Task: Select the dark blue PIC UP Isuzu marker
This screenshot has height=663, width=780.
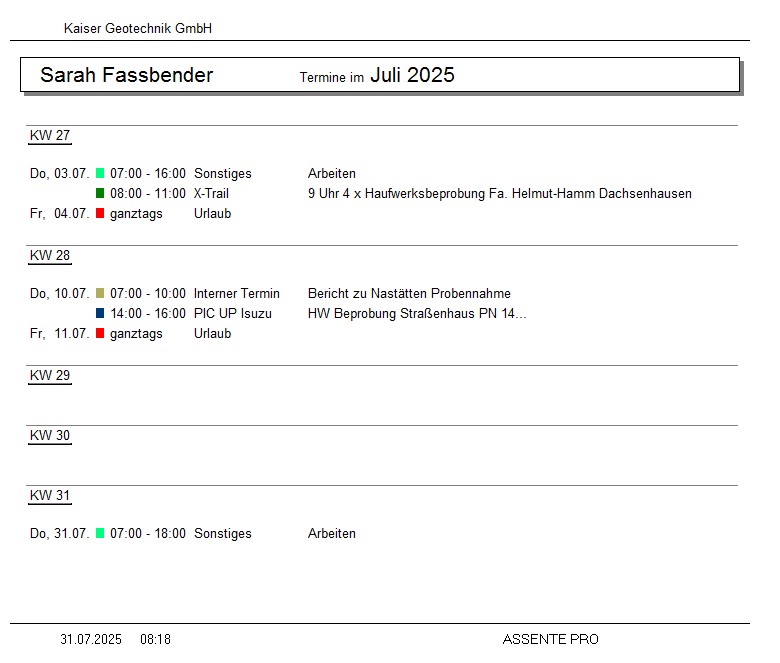Action: (x=100, y=314)
